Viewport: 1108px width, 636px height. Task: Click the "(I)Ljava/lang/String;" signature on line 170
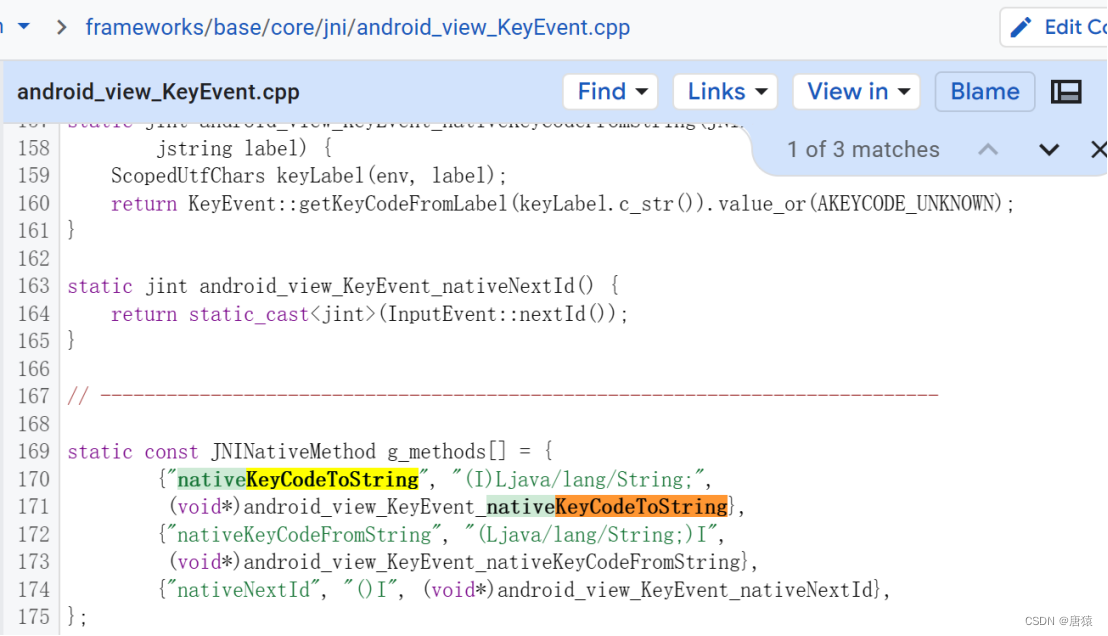click(x=579, y=479)
